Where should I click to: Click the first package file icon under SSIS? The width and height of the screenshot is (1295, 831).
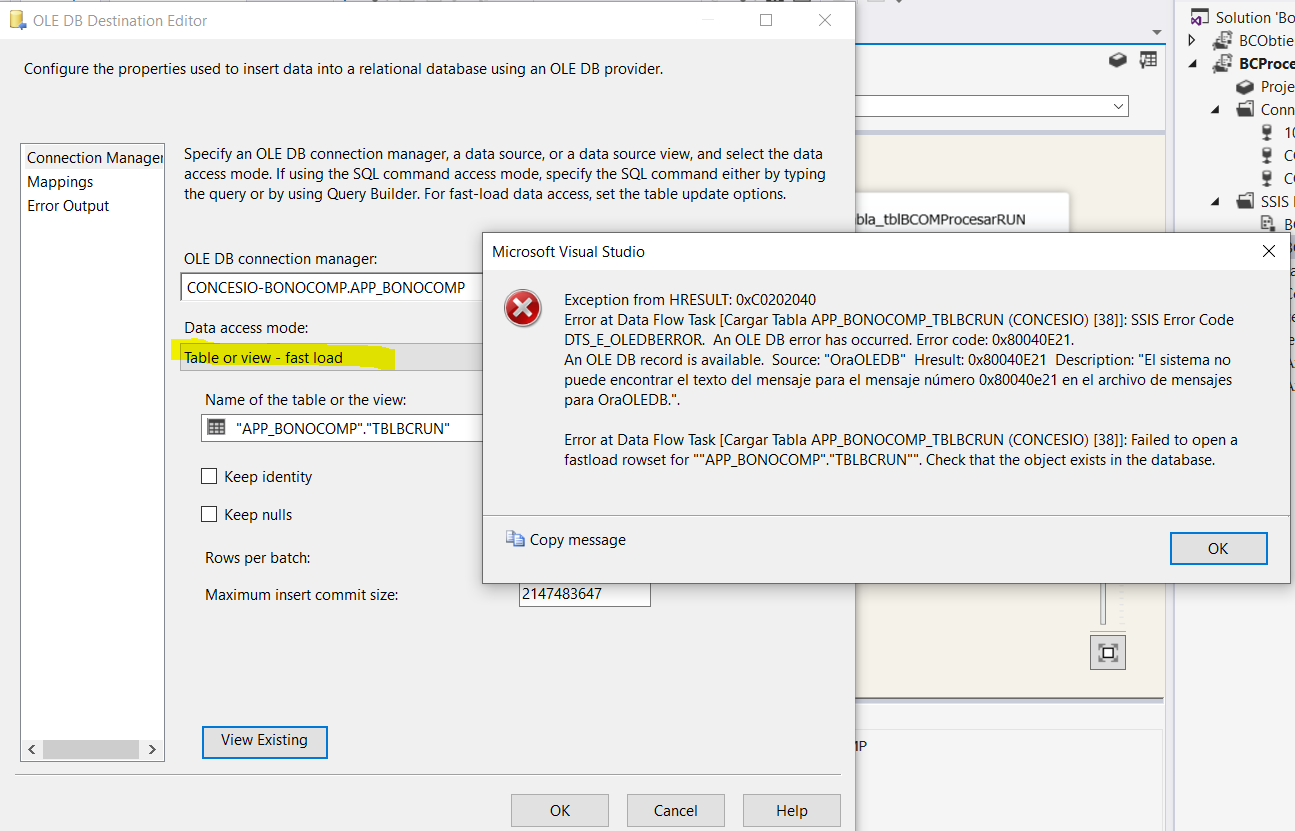point(1268,224)
